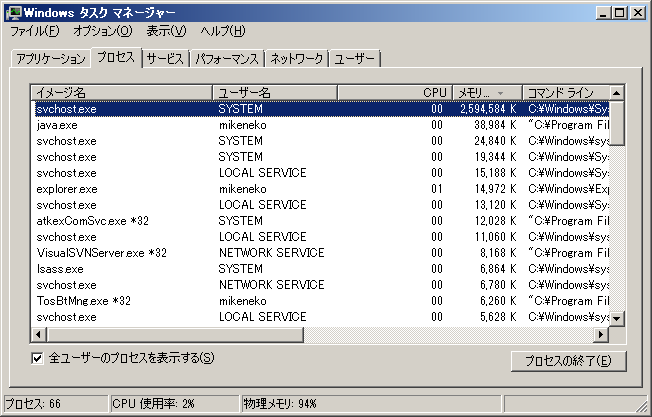Sort by CPU column header

(x=395, y=92)
